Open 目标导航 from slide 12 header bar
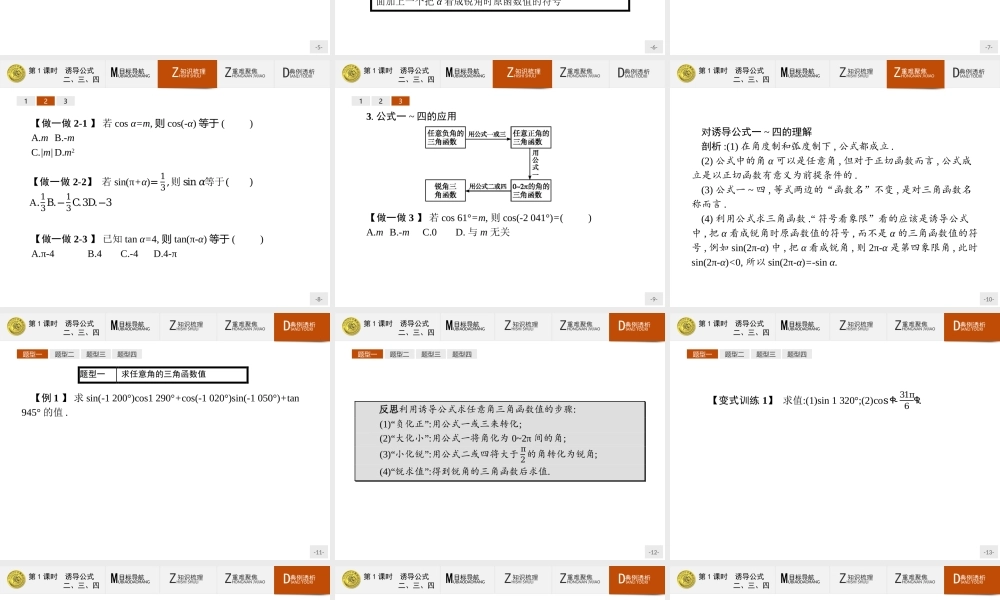 [464, 325]
